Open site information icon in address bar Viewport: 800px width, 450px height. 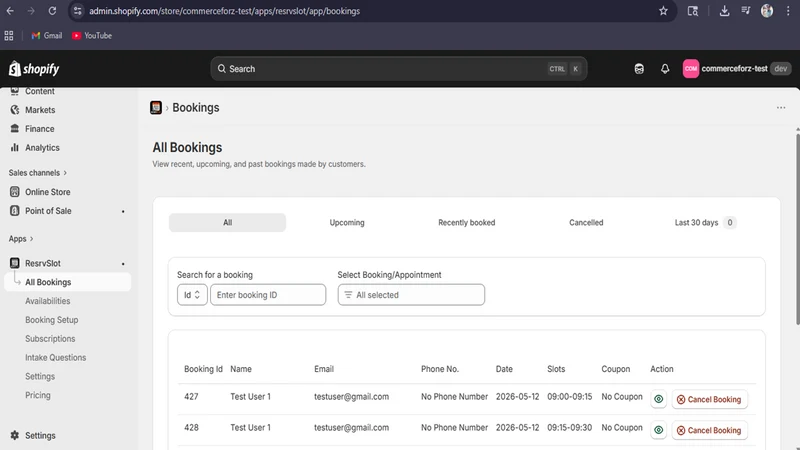[x=77, y=11]
